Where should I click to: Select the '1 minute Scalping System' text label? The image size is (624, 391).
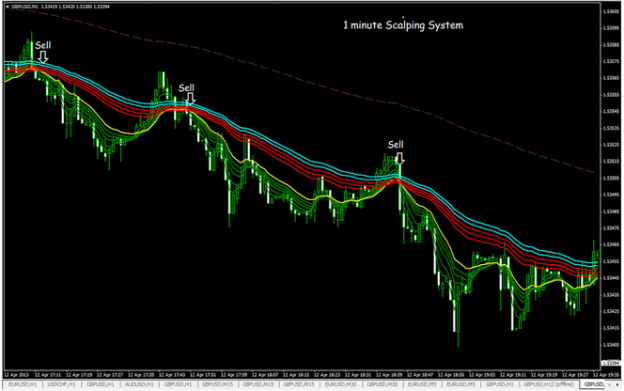[403, 25]
